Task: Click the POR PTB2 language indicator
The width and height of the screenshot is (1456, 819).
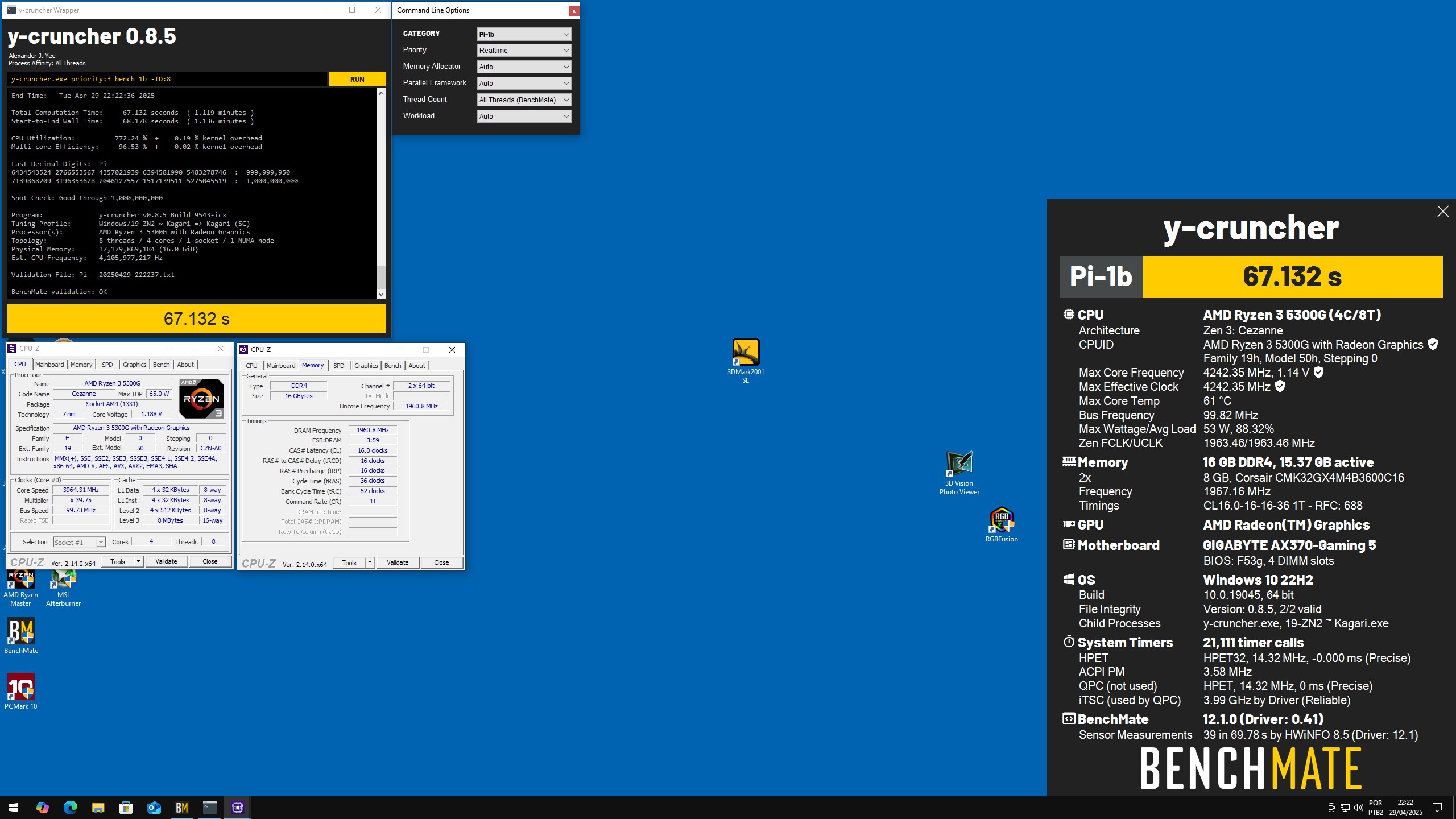Action: [1375, 808]
